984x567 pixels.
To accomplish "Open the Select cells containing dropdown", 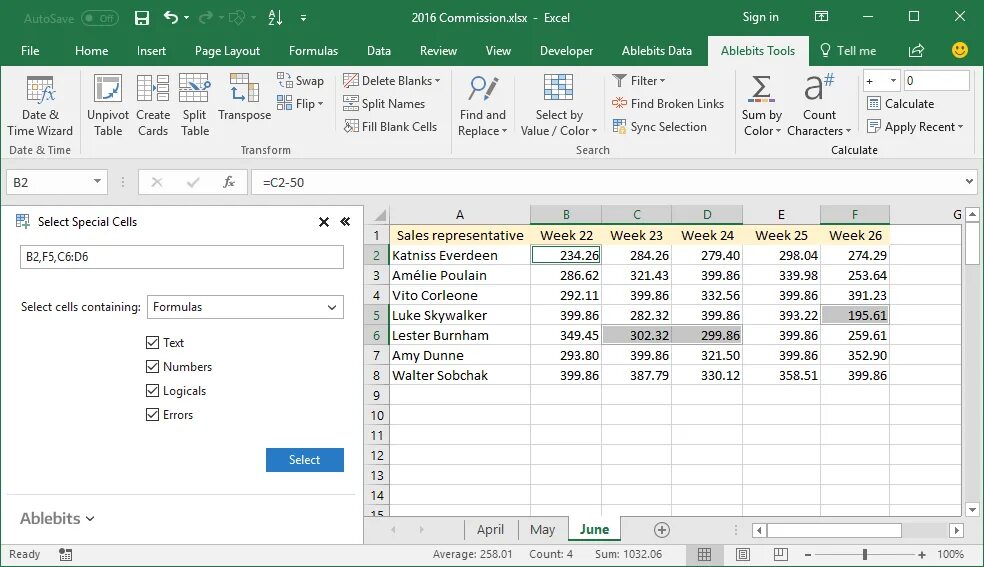I will pos(245,307).
